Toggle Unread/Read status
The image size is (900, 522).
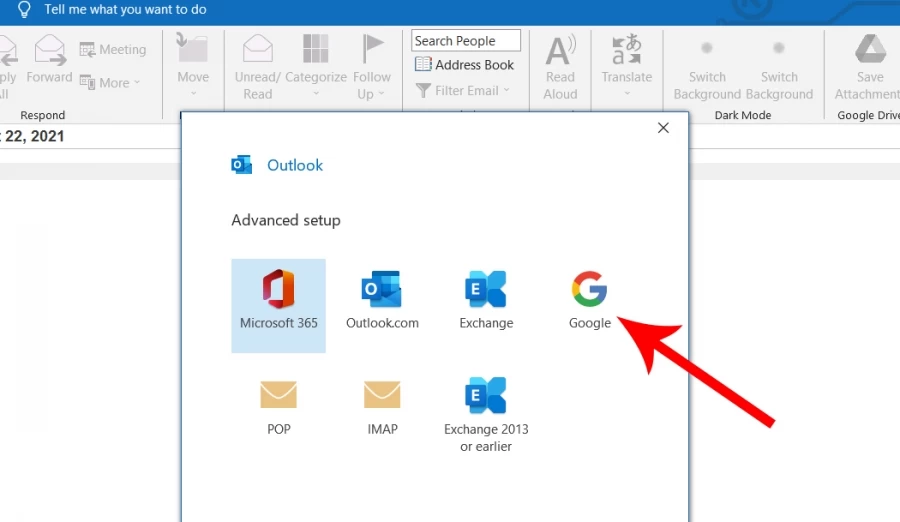click(258, 67)
